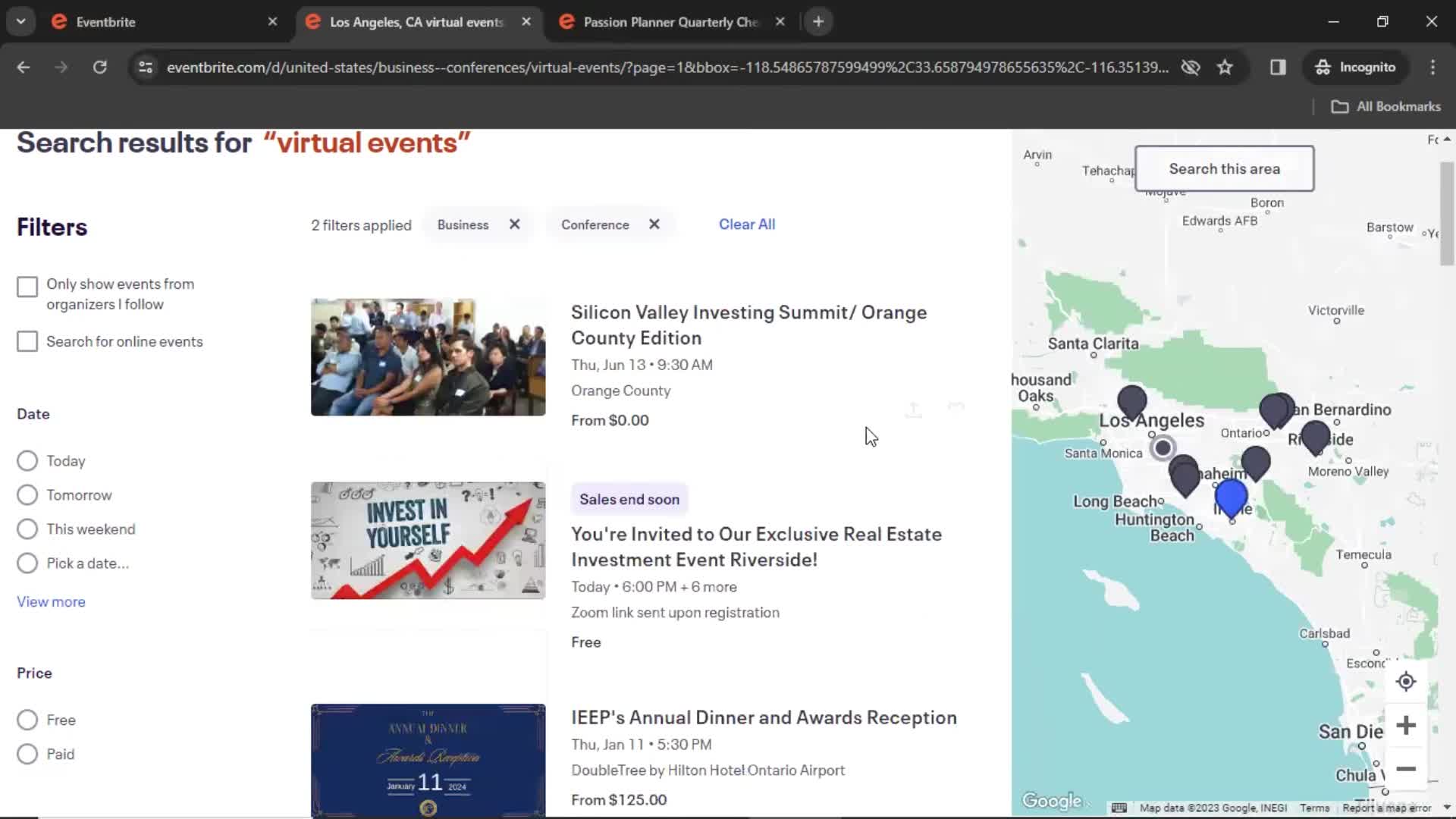Click Zoom link sent upon registration text
1456x819 pixels.
pyautogui.click(x=675, y=613)
